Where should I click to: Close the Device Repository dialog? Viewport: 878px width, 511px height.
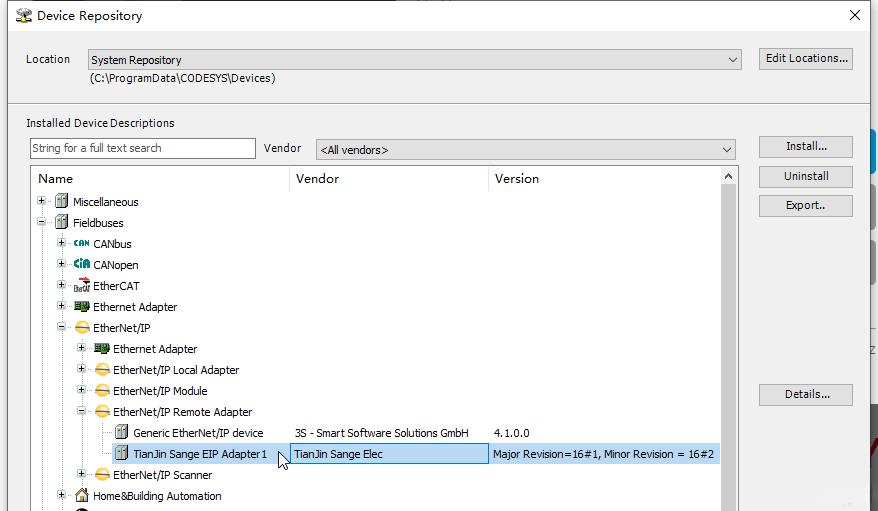[x=854, y=15]
